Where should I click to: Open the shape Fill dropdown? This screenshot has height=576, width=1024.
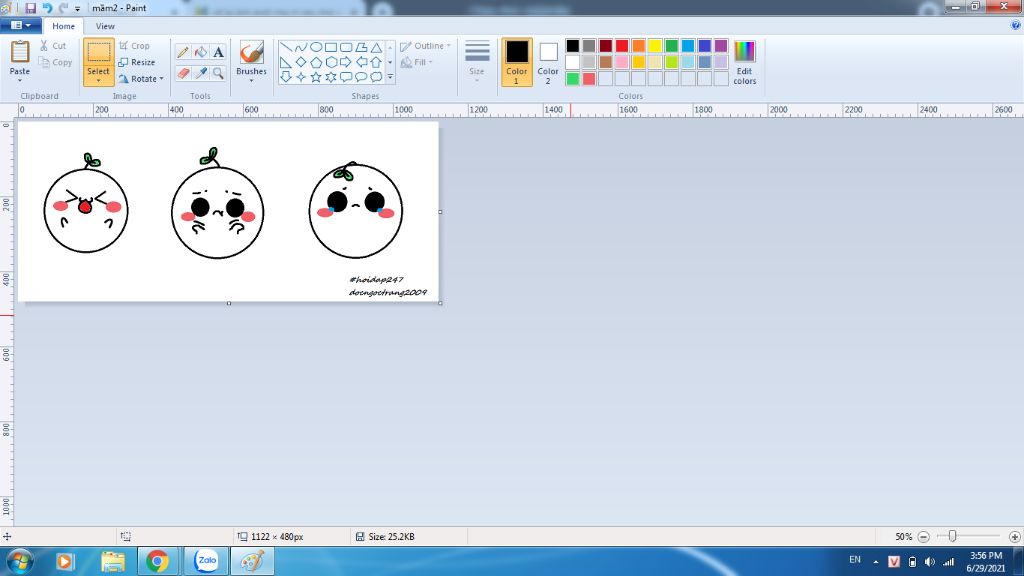click(x=417, y=62)
